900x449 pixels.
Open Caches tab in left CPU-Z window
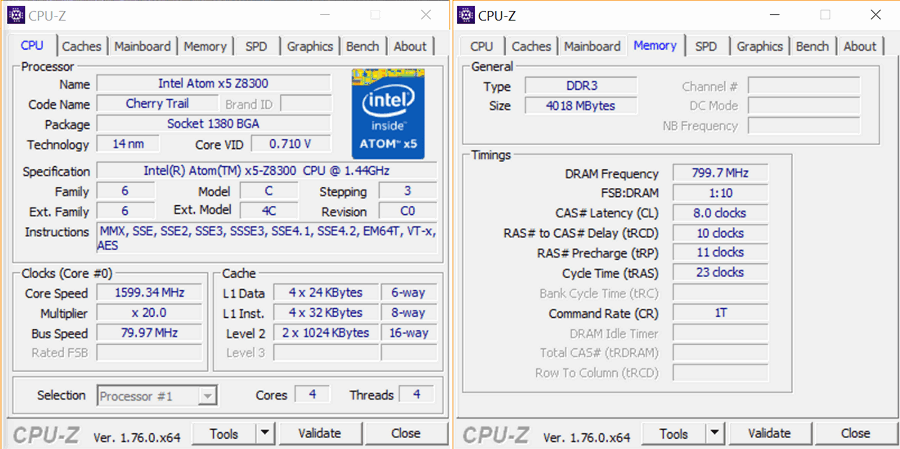point(82,47)
